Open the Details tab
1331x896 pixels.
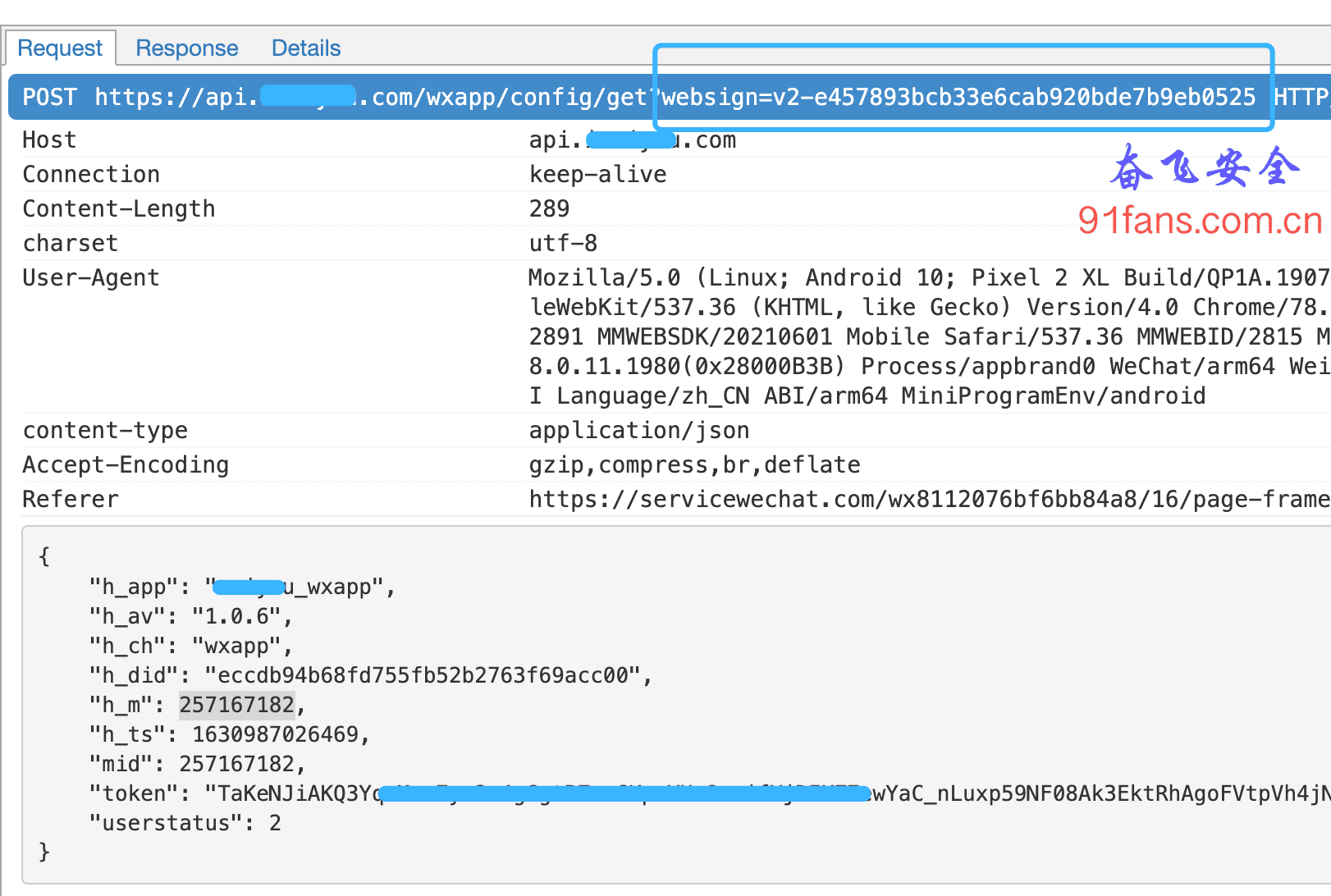306,48
